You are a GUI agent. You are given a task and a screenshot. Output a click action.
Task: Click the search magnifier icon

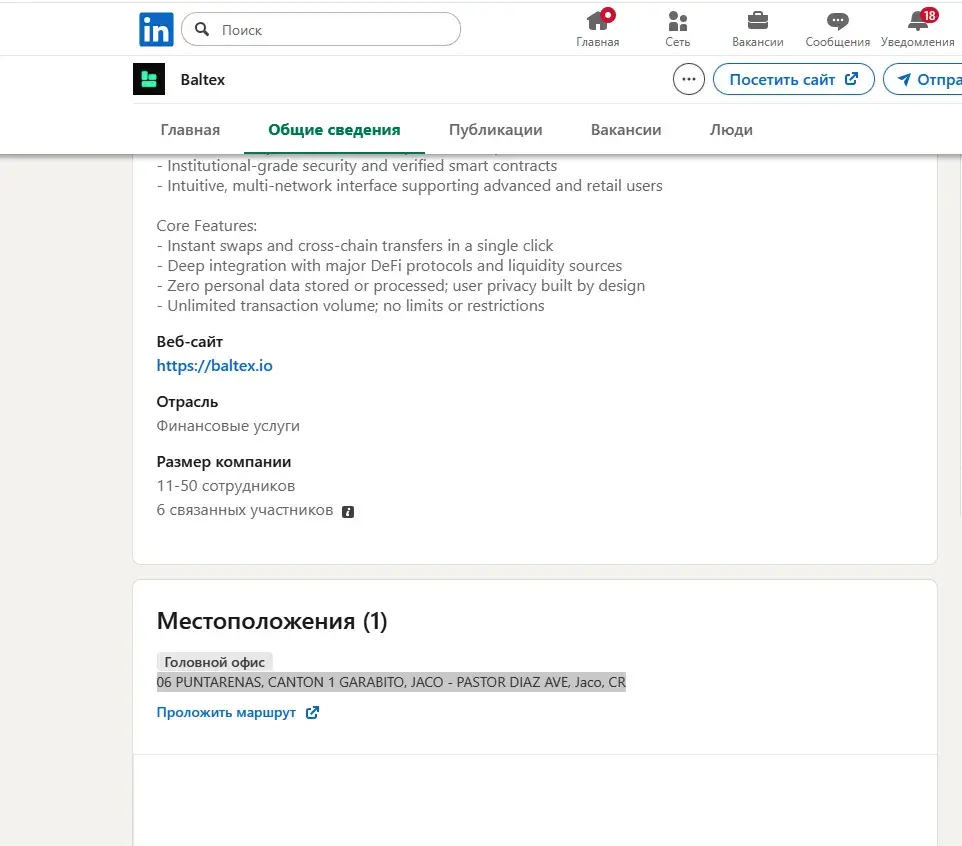click(202, 29)
